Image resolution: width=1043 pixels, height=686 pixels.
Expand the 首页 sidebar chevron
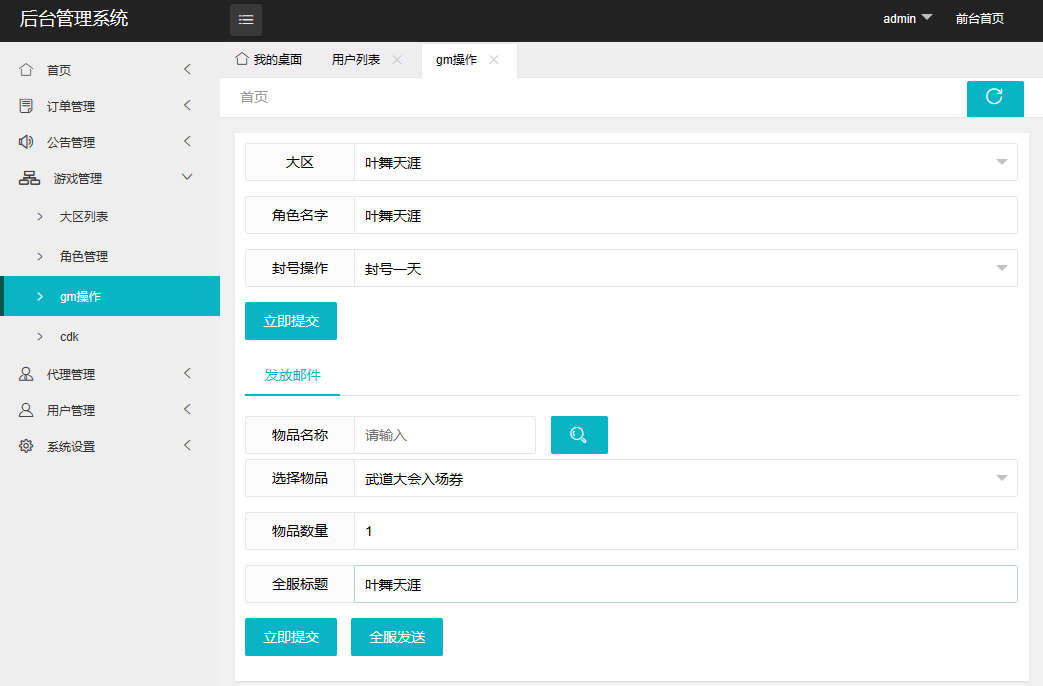coord(188,69)
